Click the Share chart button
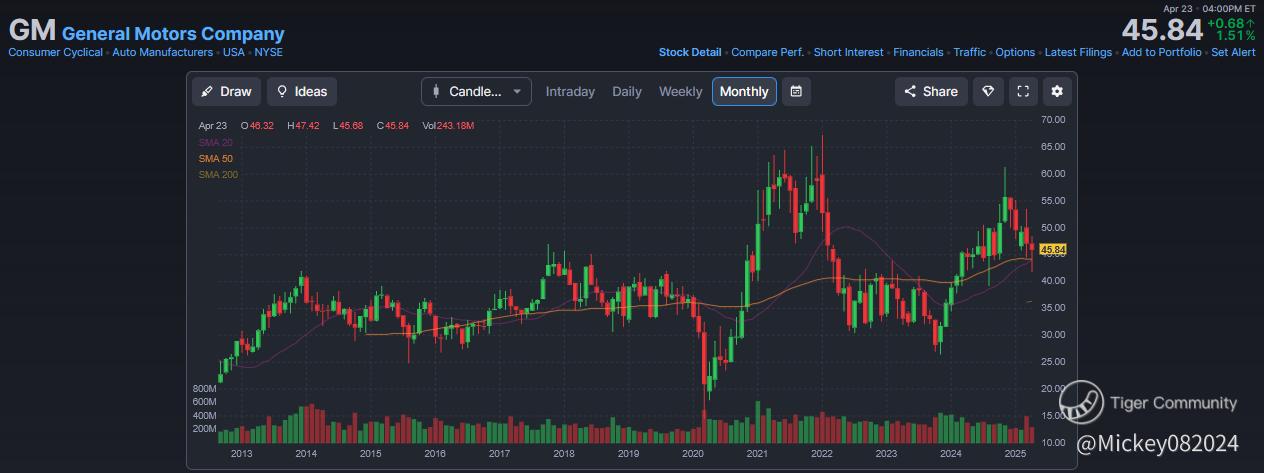Viewport: 1264px width, 473px height. point(931,91)
